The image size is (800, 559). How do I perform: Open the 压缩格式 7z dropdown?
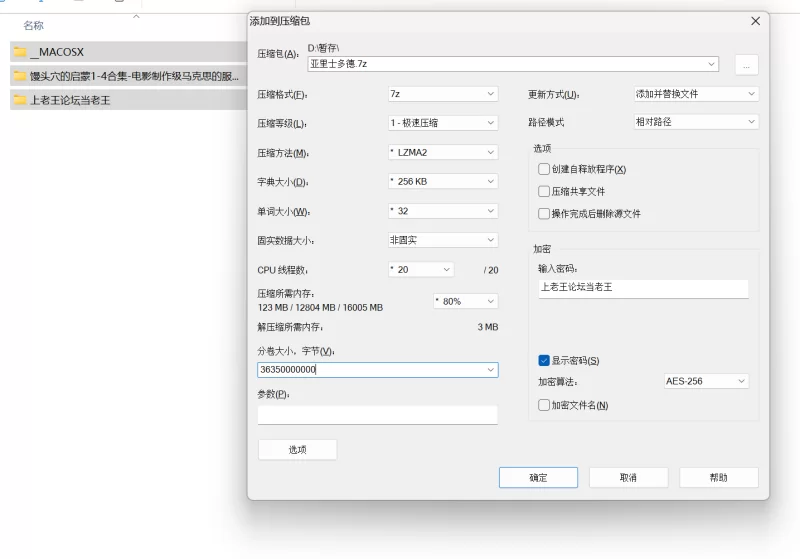(x=442, y=94)
